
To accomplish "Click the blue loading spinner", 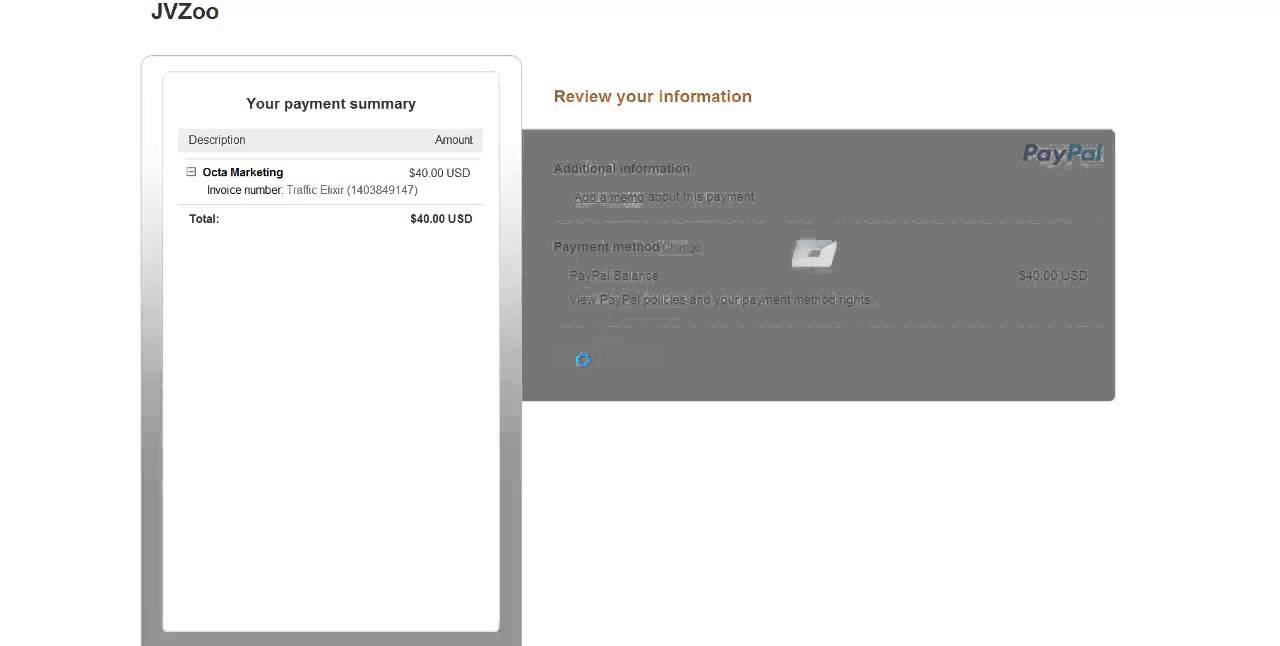I will [x=583, y=360].
